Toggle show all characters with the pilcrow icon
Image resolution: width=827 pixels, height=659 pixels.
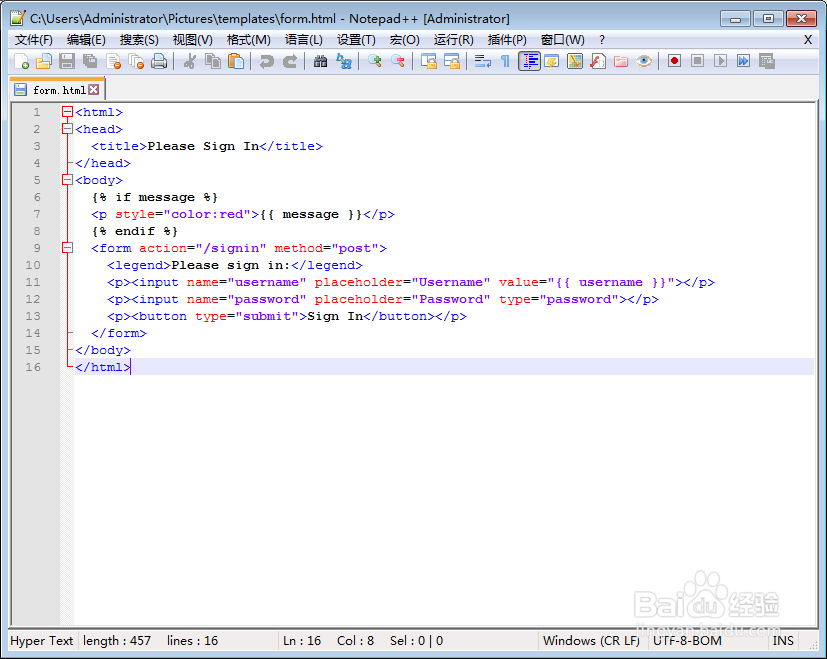506,61
